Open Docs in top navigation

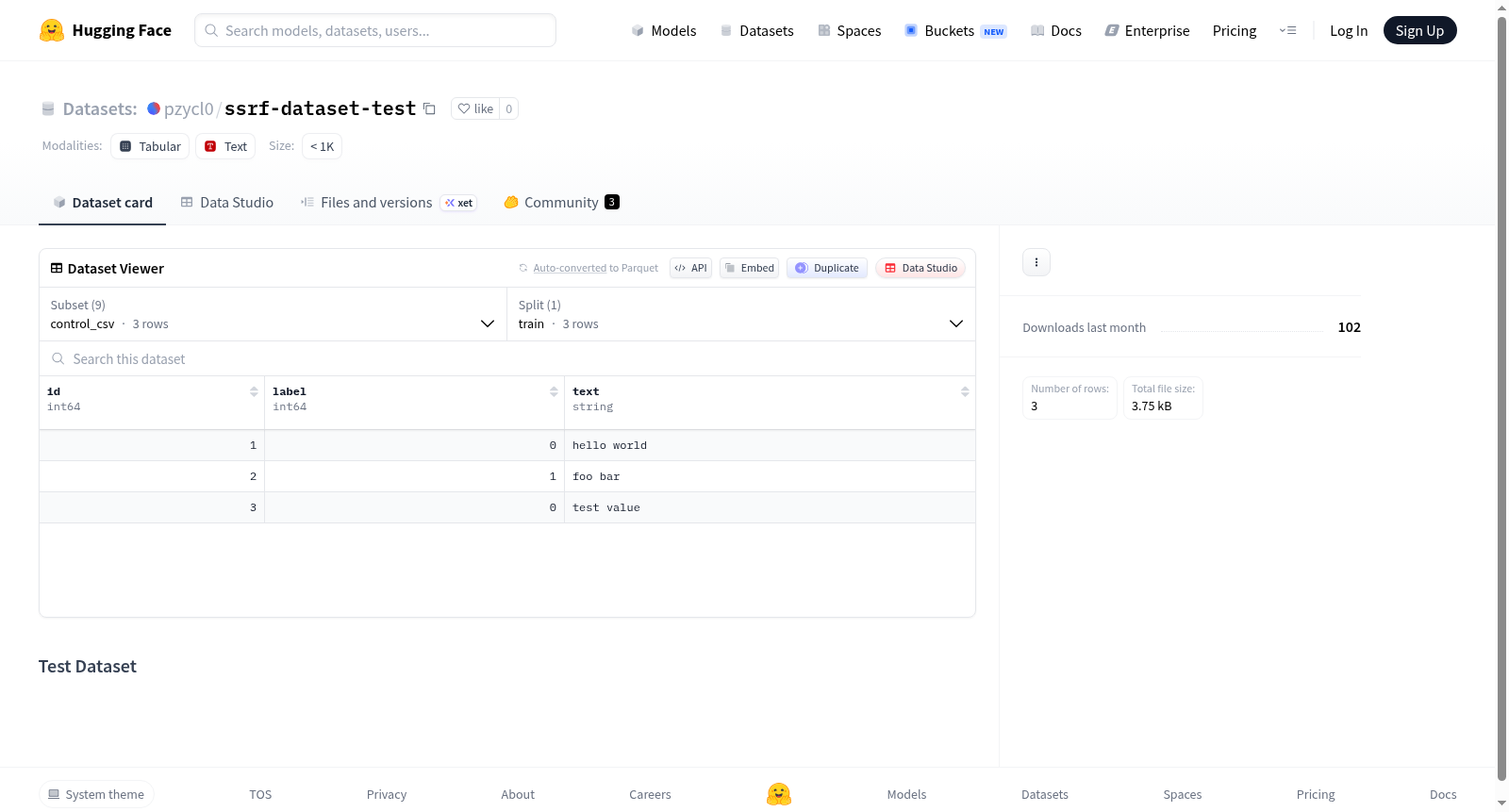coord(1056,30)
